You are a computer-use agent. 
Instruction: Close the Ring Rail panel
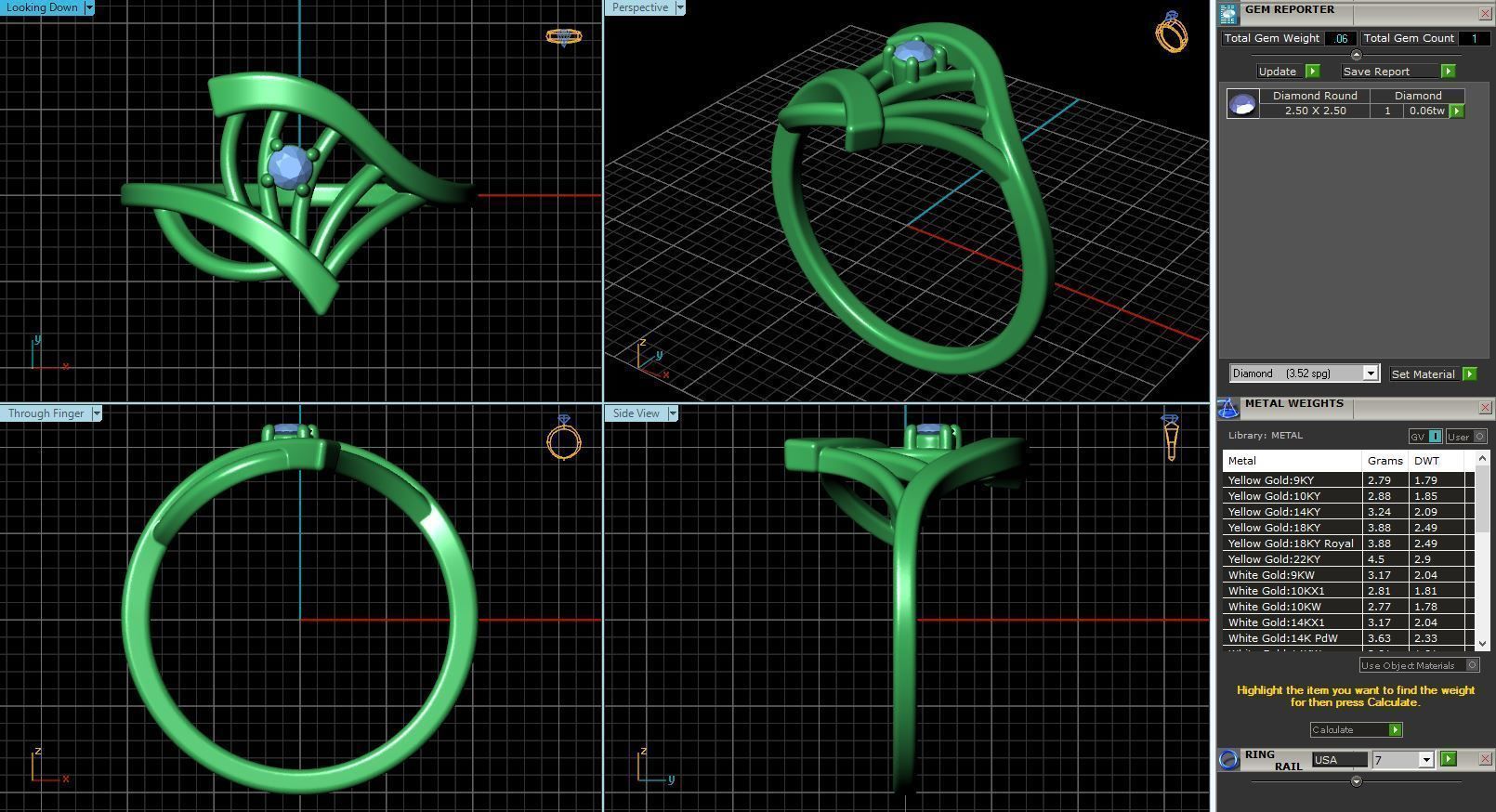coord(1485,759)
